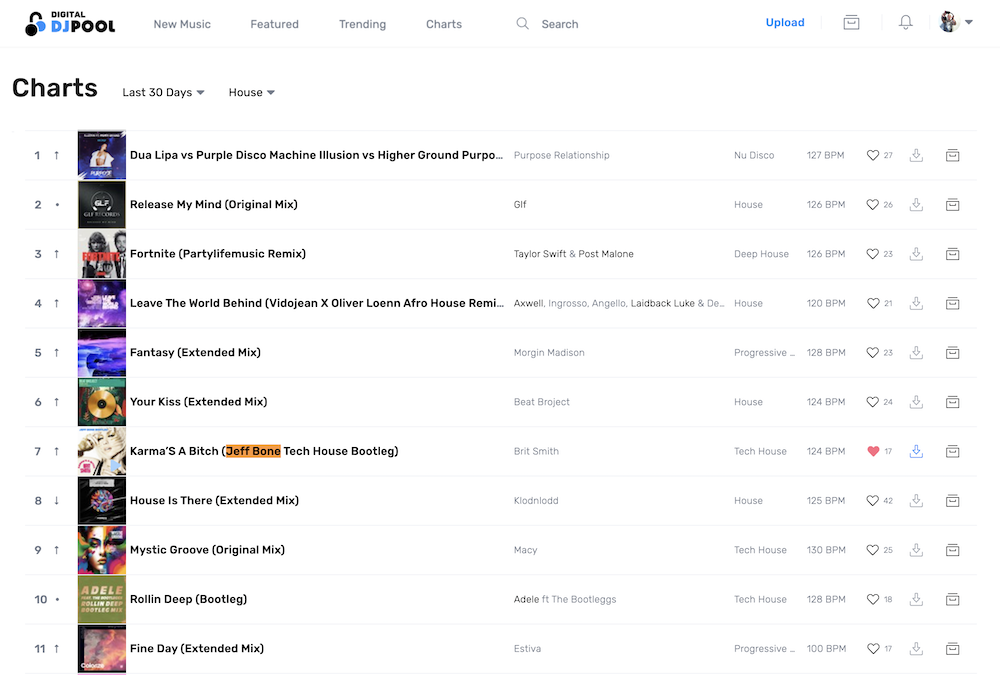
Task: Expand the profile avatar menu
Action: [956, 22]
